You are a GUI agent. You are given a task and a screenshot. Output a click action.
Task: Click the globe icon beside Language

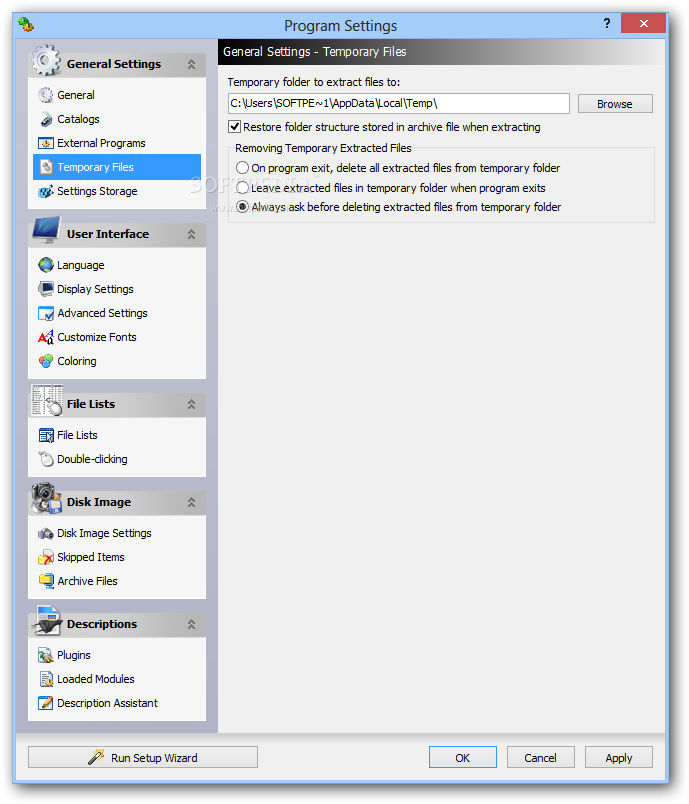[46, 265]
